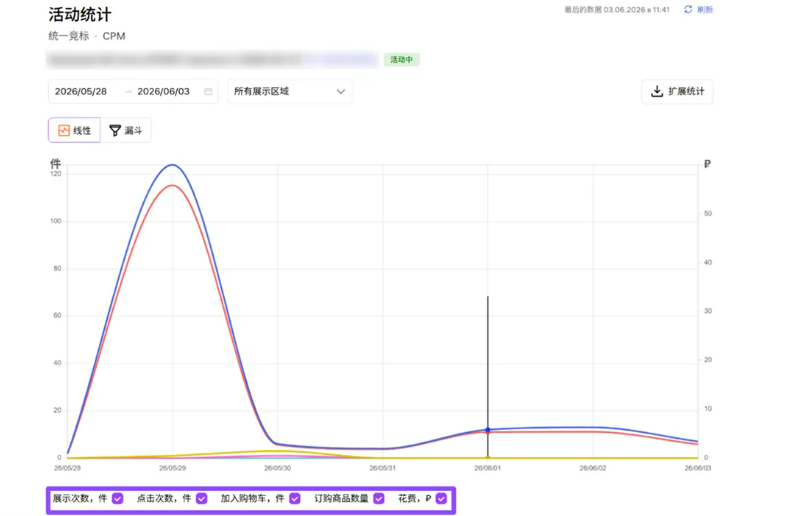The height and width of the screenshot is (516, 795).
Task: Toggle the 点击次数 checkbox
Action: coord(202,498)
